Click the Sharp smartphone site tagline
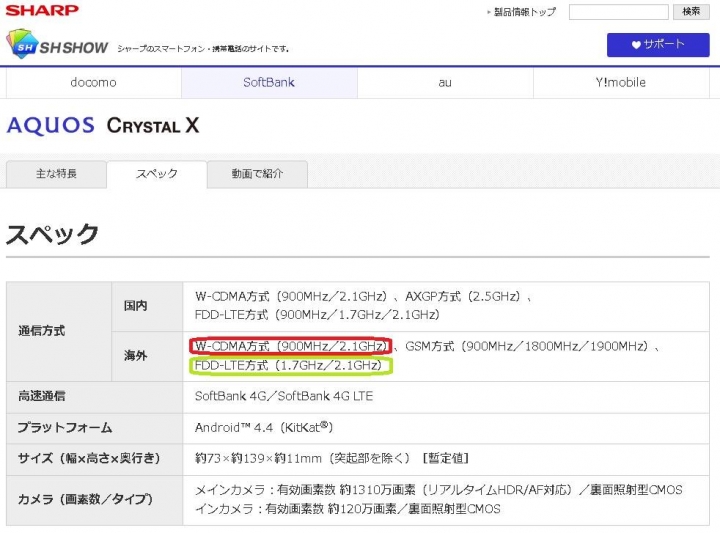 coord(203,49)
